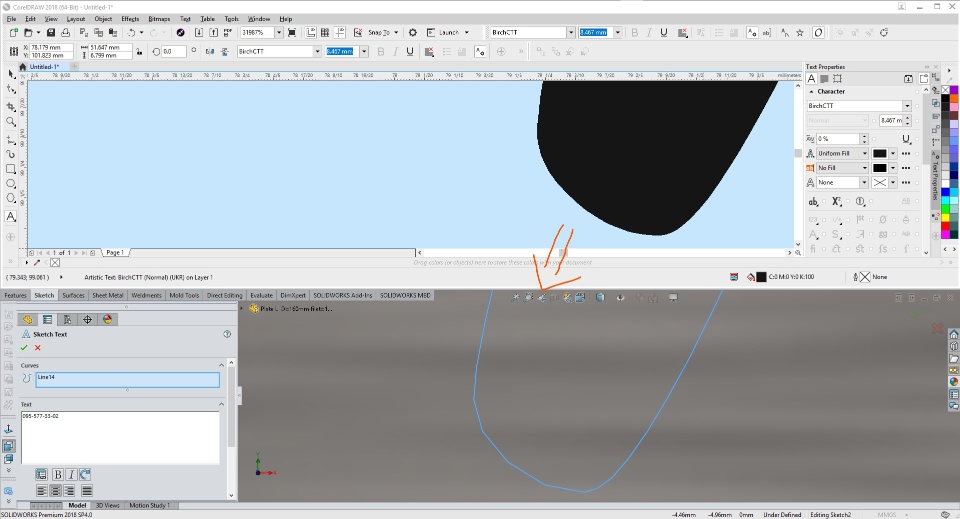Select Full Justify in Sketch Text panel

87,491
